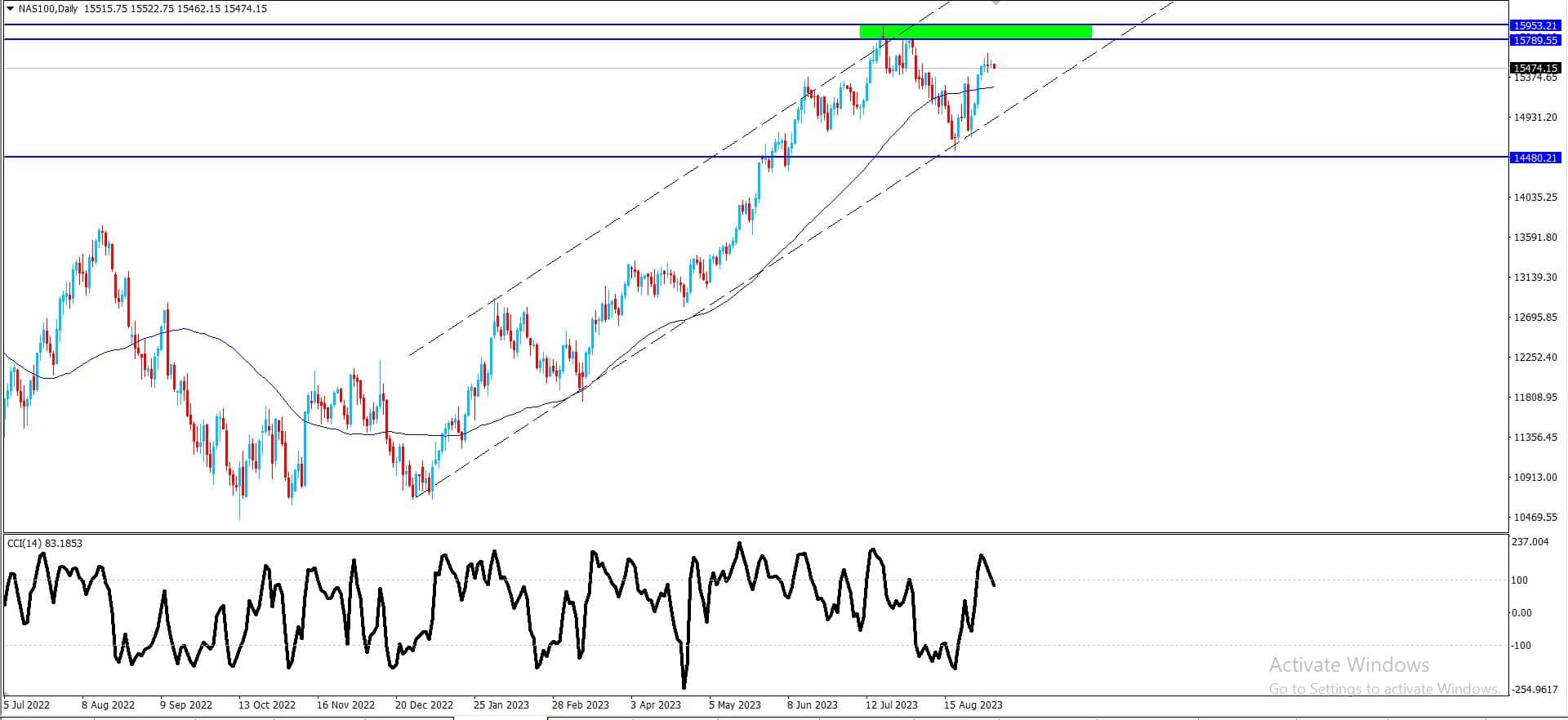The width and height of the screenshot is (1568, 720).
Task: Click the 15789.55 horizontal line price label
Action: (x=1536, y=40)
